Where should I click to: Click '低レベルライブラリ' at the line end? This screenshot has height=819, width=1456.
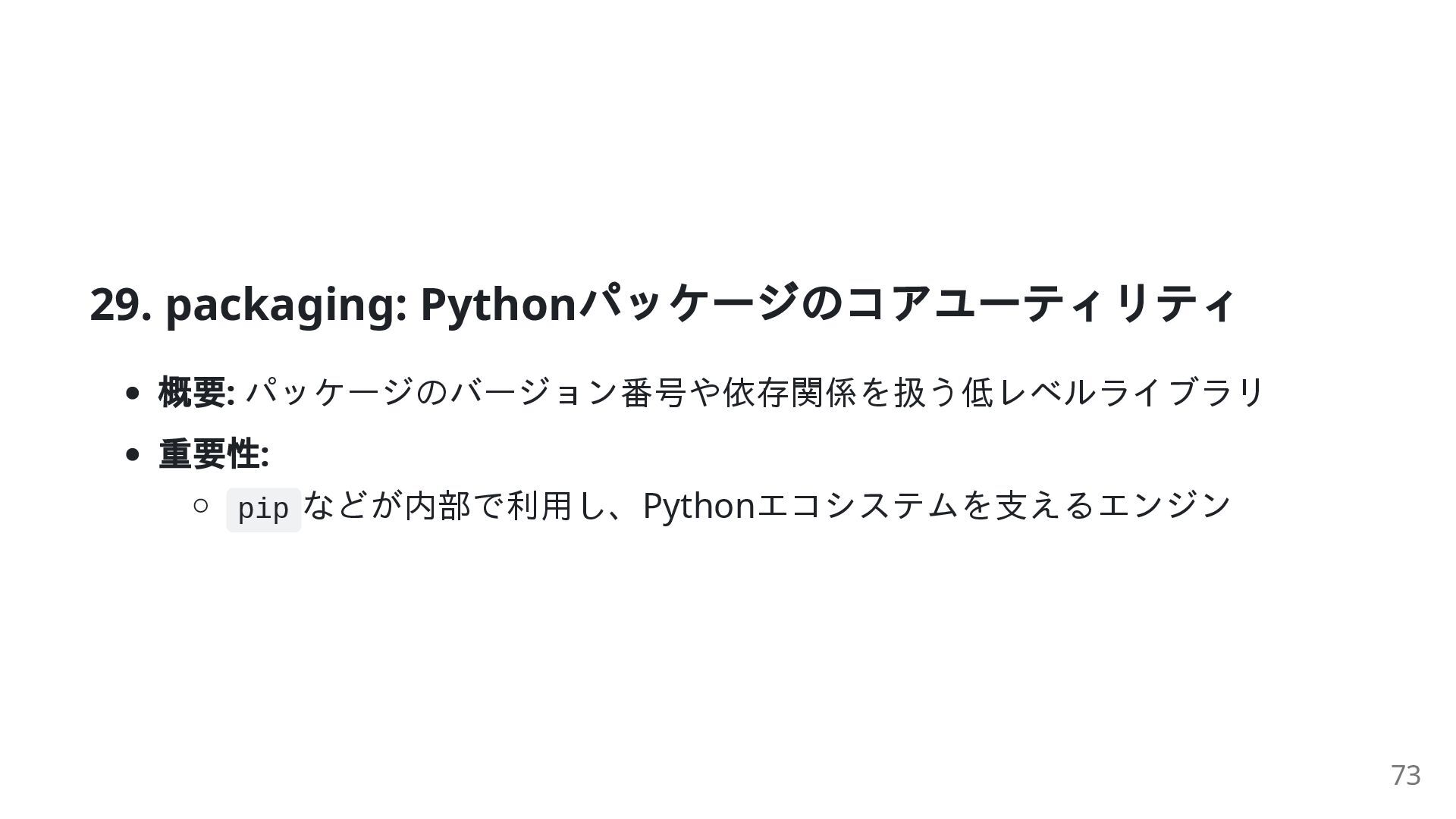[1112, 392]
